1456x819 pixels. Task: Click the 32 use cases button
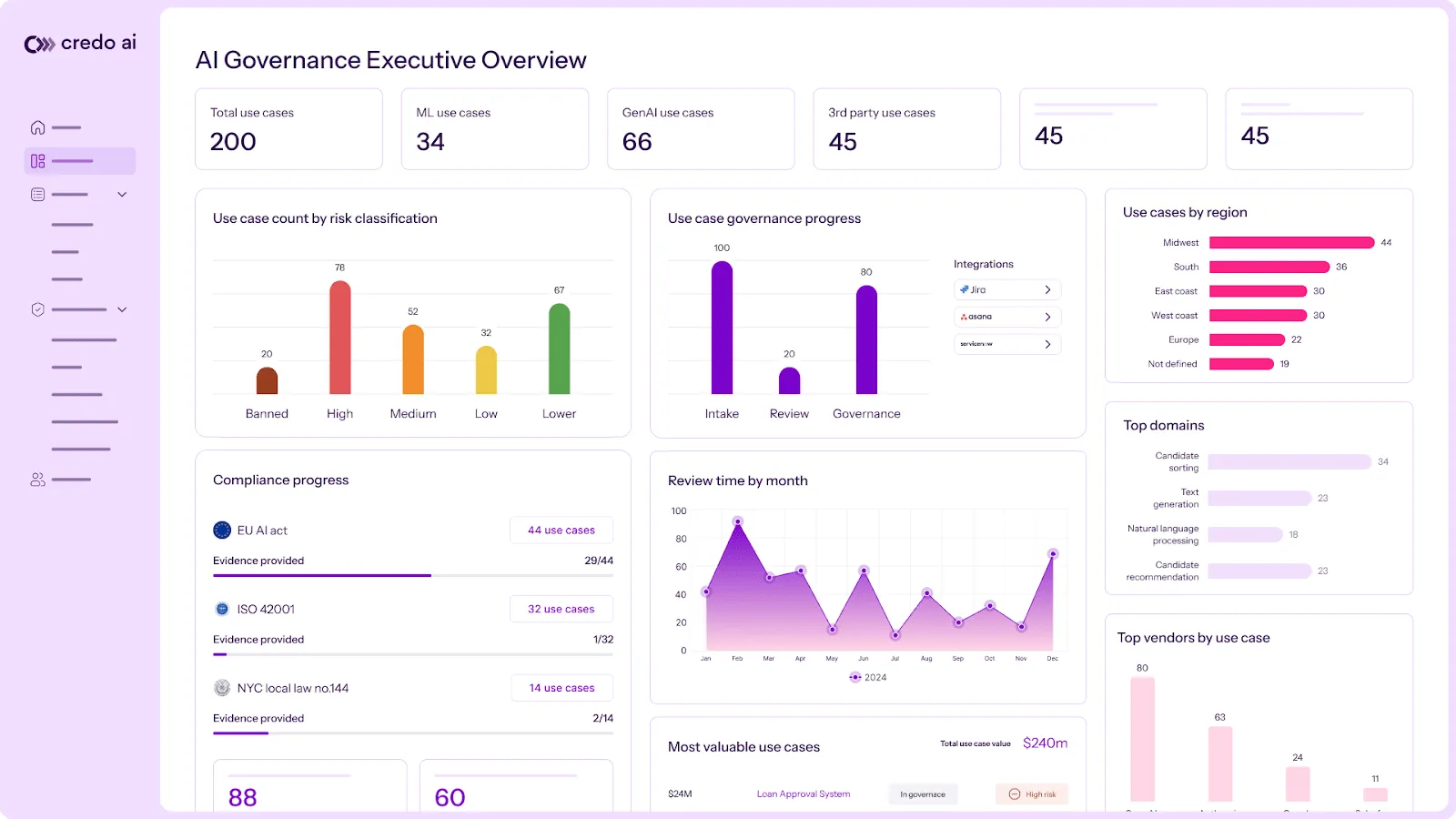(561, 609)
